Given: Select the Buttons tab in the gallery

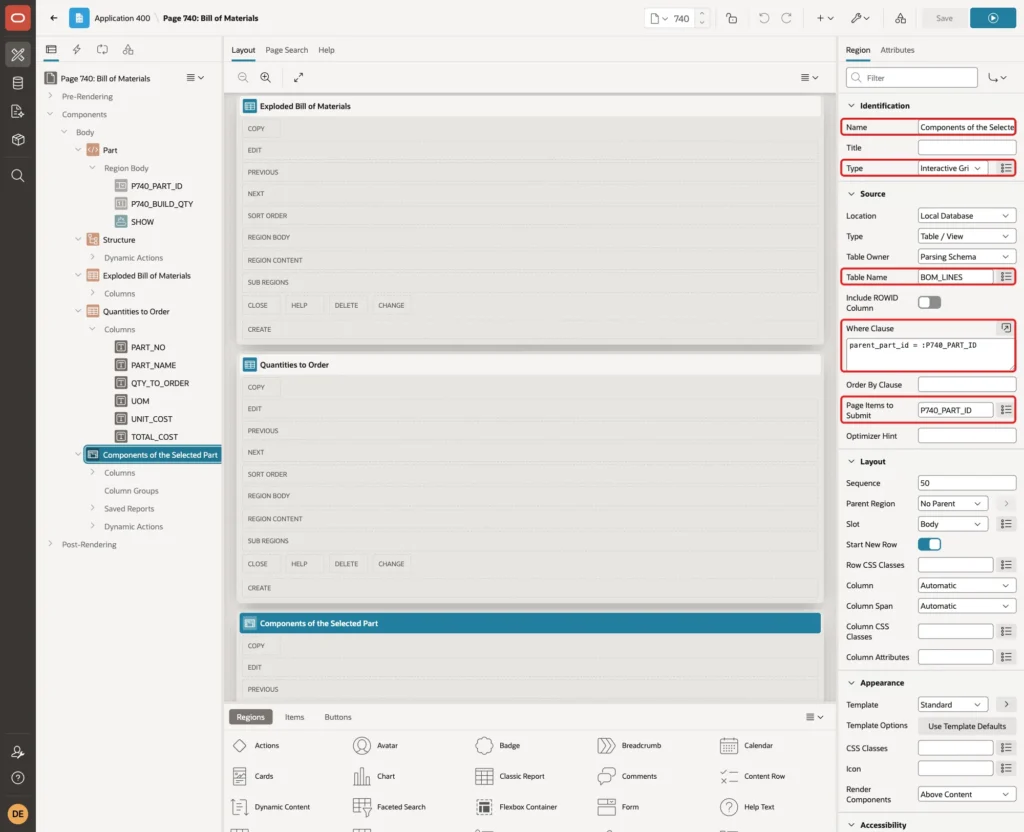Looking at the screenshot, I should pyautogui.click(x=338, y=717).
